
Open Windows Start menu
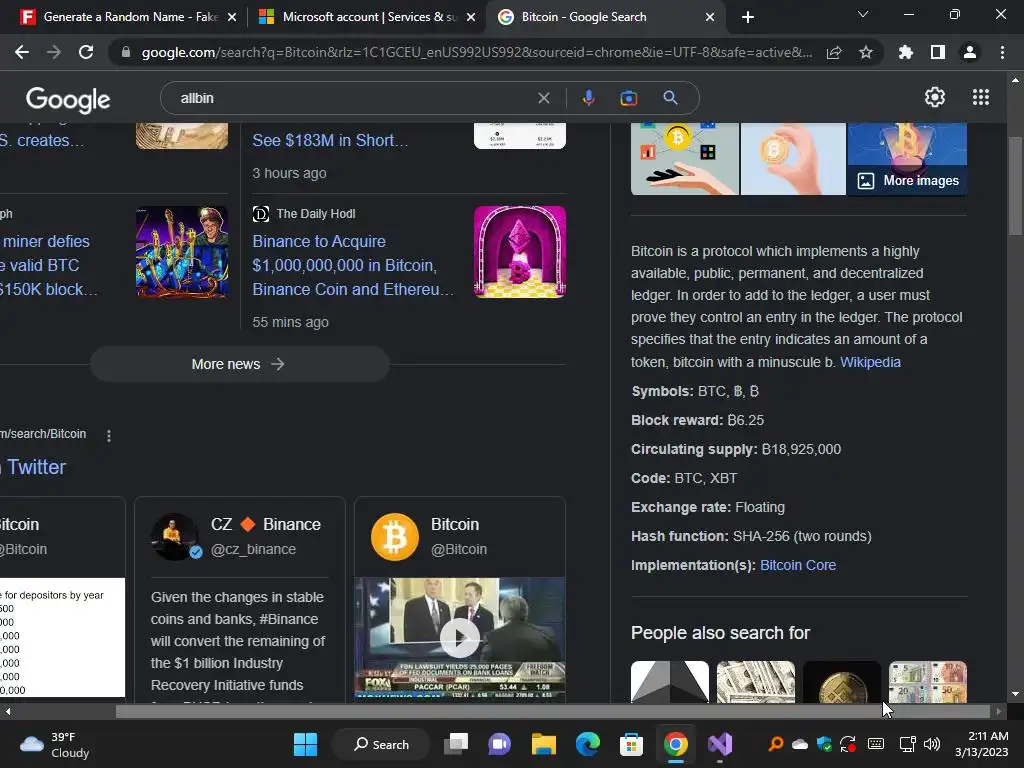tap(305, 744)
